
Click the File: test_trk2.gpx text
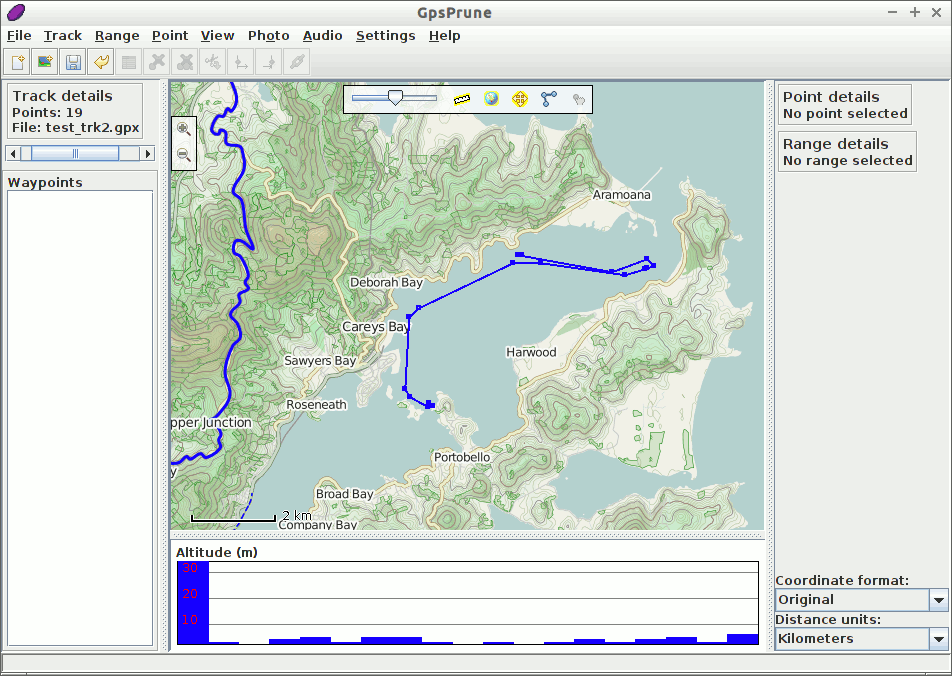(x=75, y=128)
